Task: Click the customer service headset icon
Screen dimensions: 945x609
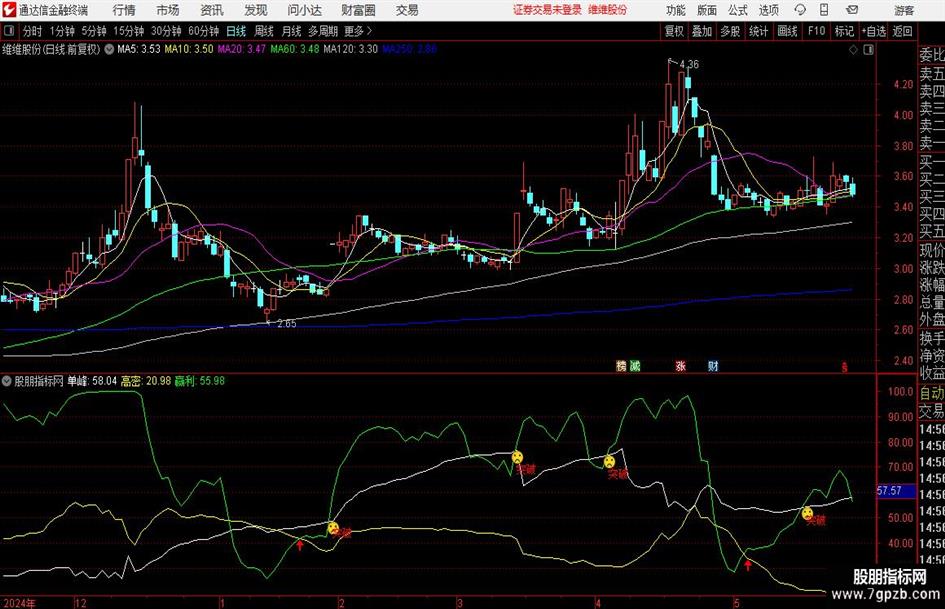Action: pyautogui.click(x=800, y=10)
